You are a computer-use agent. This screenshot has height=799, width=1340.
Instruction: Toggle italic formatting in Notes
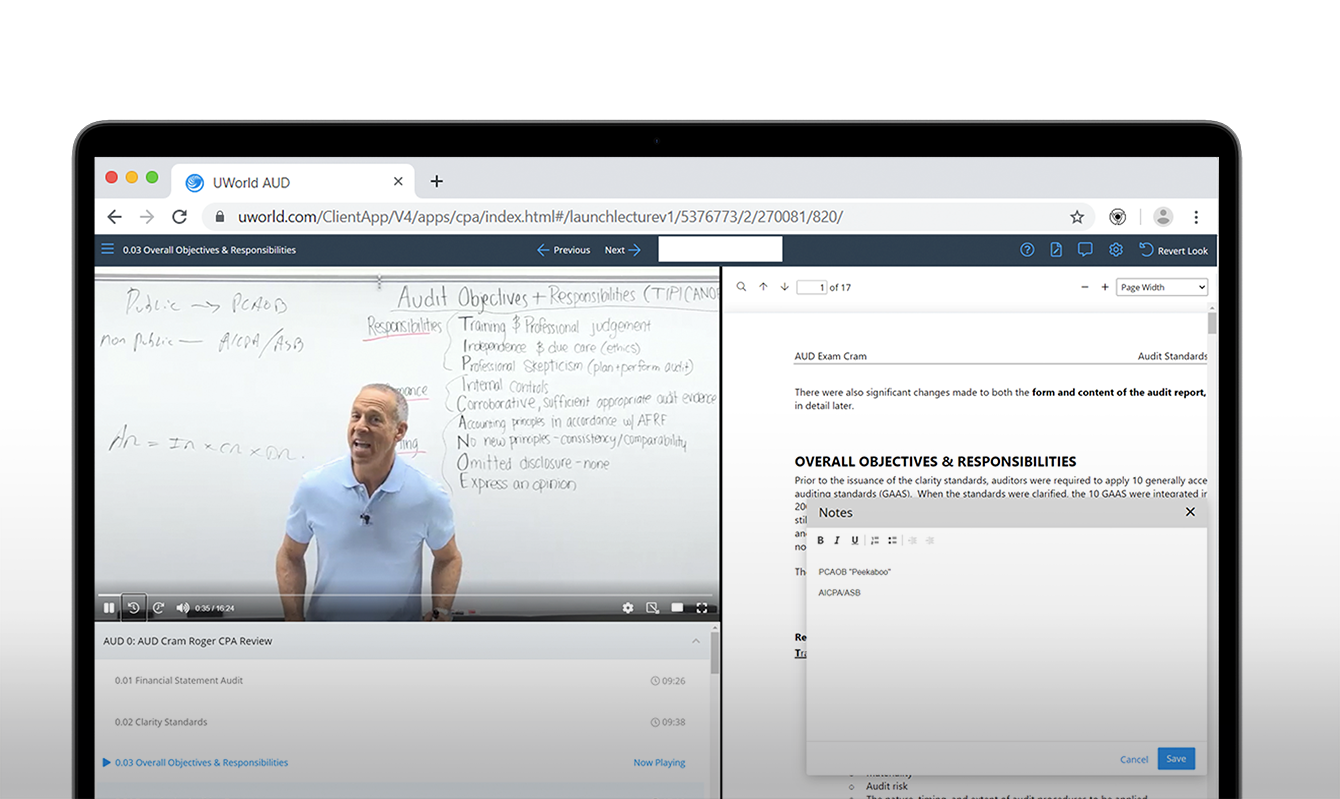[837, 540]
